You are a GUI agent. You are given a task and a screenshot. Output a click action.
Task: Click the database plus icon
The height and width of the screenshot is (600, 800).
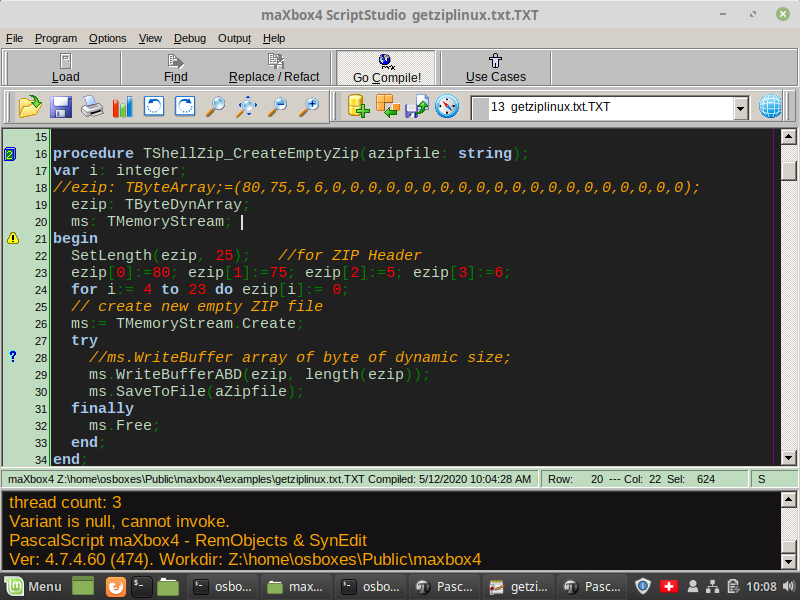[x=358, y=106]
